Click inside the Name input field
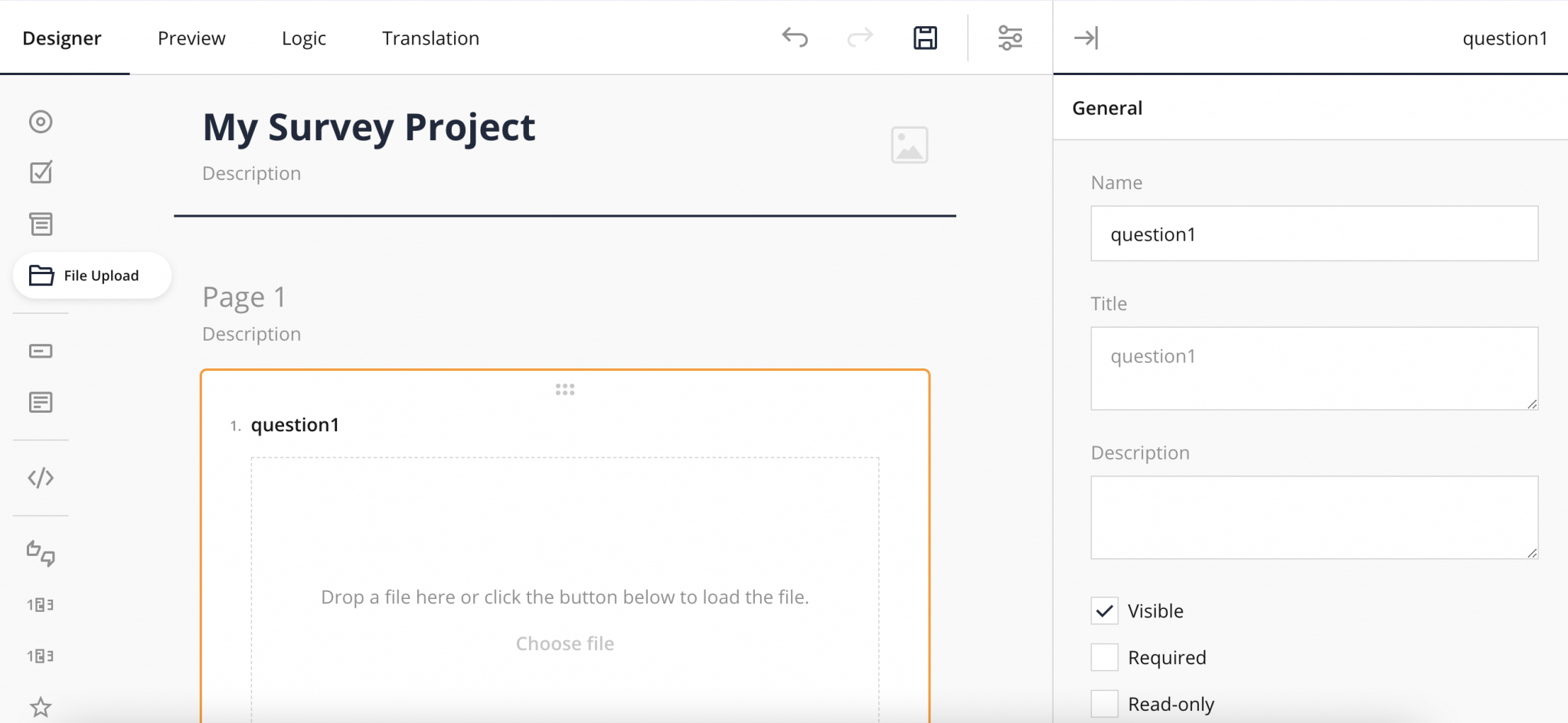 pyautogui.click(x=1312, y=234)
